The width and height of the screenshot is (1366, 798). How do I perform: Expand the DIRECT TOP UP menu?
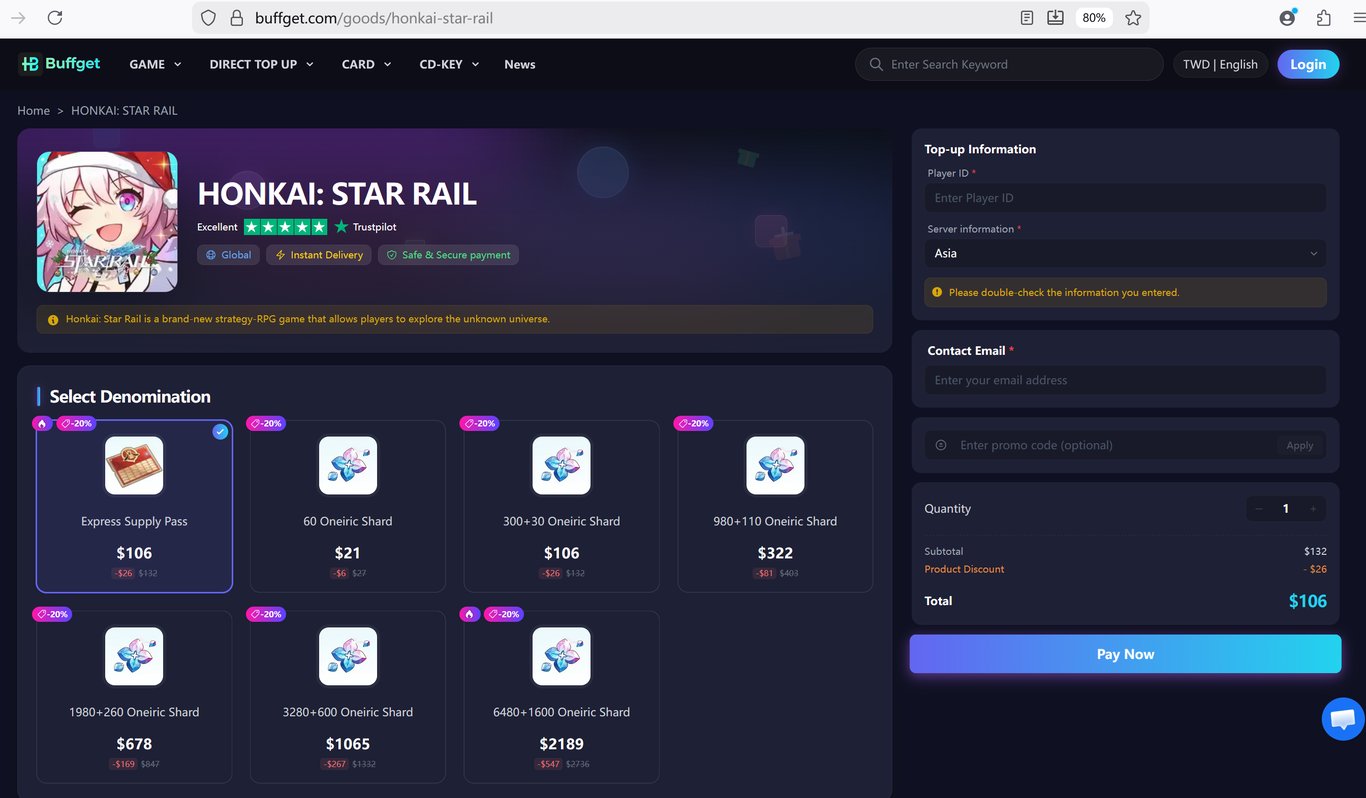261,64
